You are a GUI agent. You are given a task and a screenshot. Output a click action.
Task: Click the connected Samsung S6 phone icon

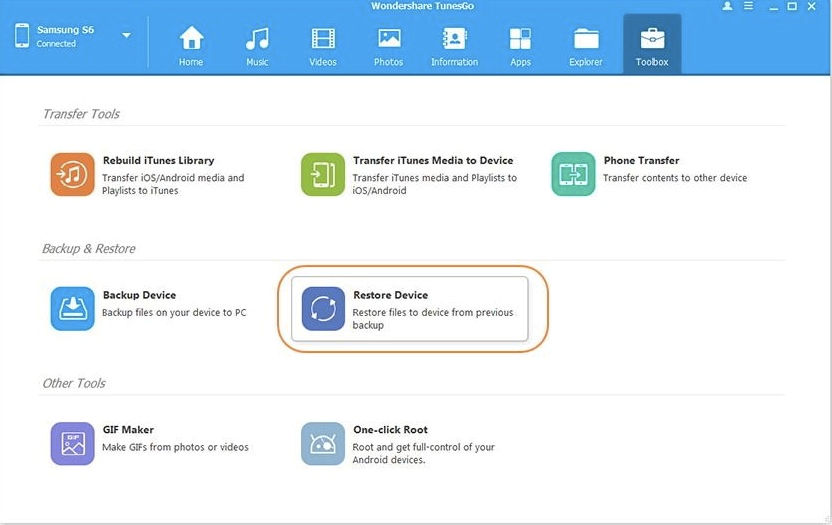22,36
